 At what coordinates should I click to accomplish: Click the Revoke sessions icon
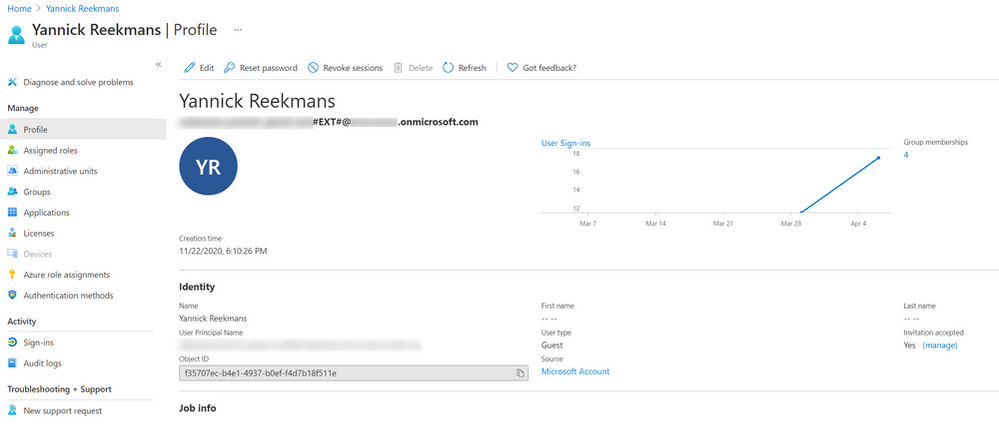[x=313, y=68]
